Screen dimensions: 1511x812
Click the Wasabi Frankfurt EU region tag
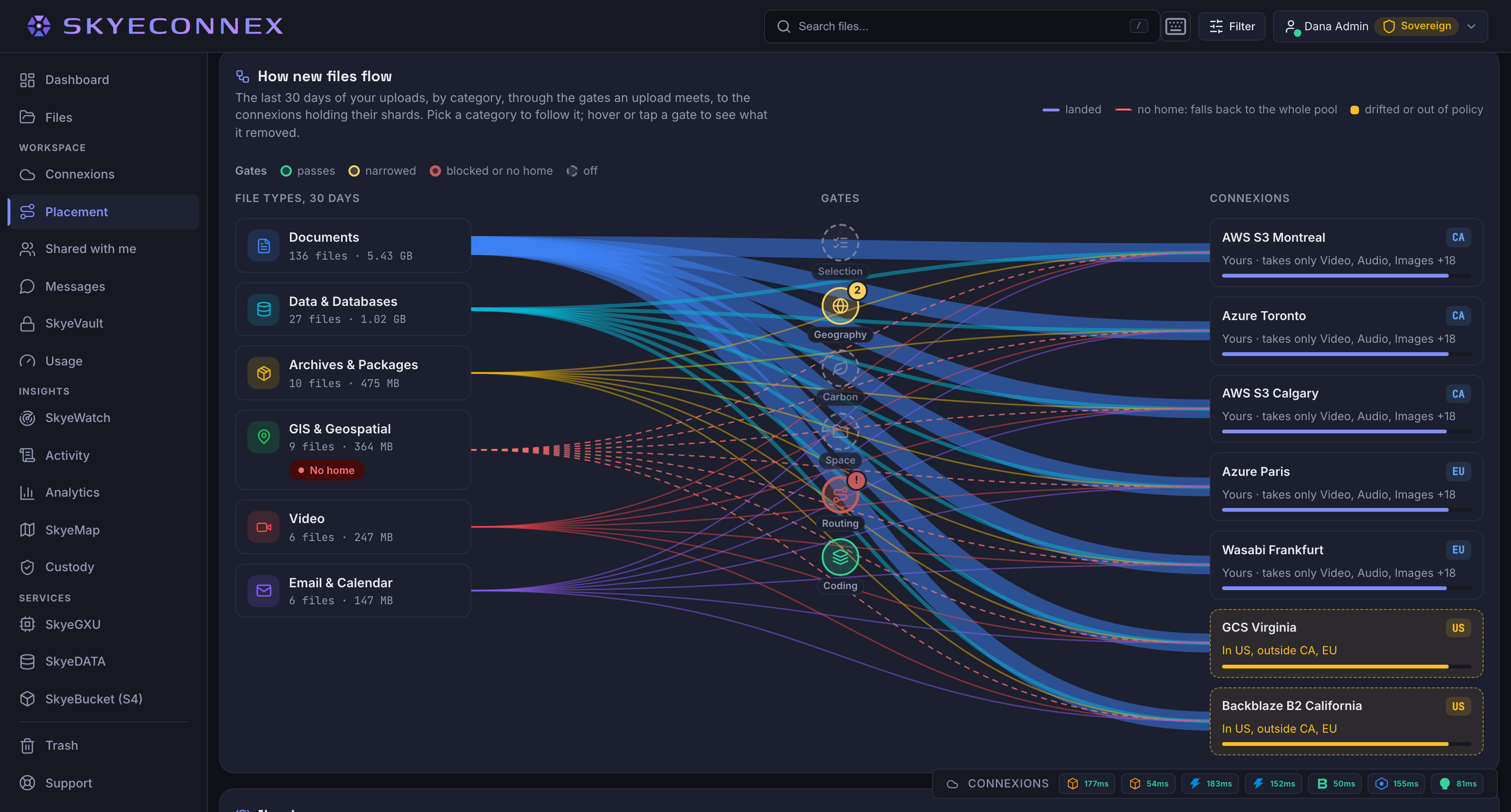click(x=1458, y=550)
